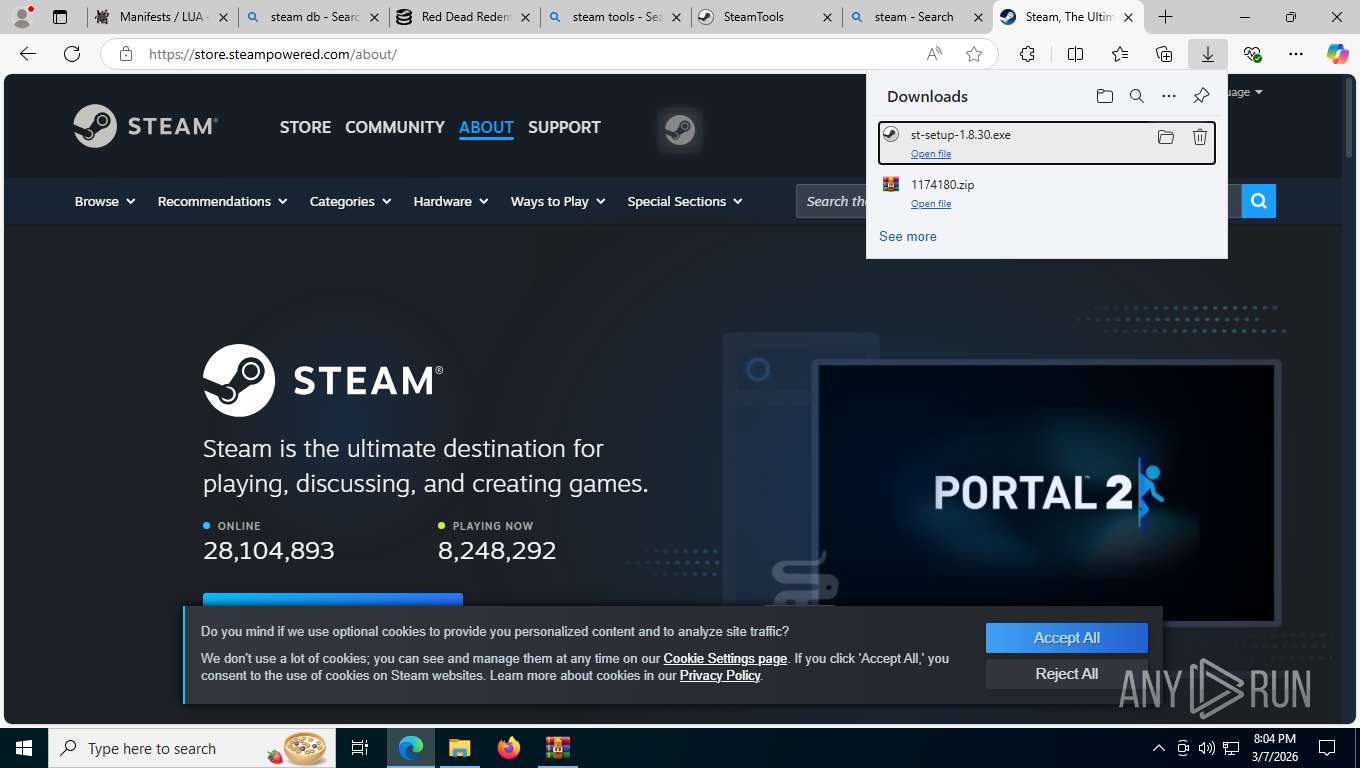Viewport: 1360px width, 768px height.
Task: Select the ABOUT menu item
Action: tap(486, 127)
